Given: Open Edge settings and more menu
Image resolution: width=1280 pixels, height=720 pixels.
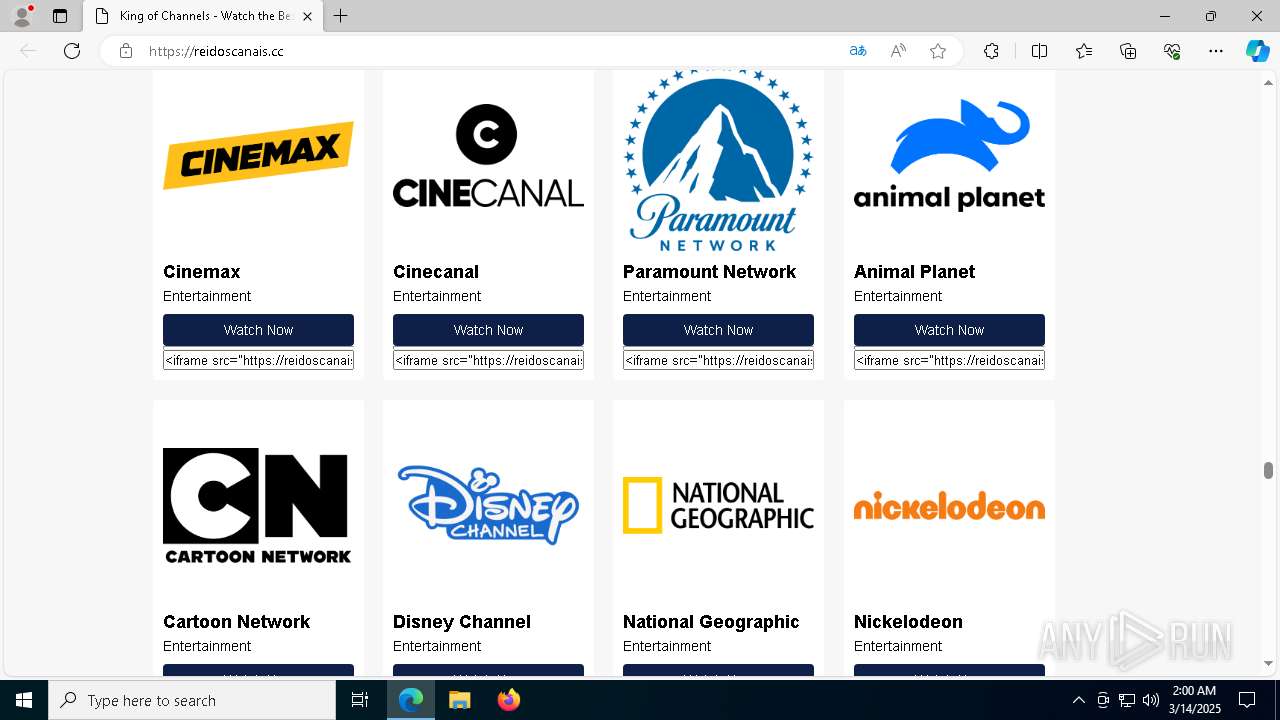Looking at the screenshot, I should (1216, 51).
